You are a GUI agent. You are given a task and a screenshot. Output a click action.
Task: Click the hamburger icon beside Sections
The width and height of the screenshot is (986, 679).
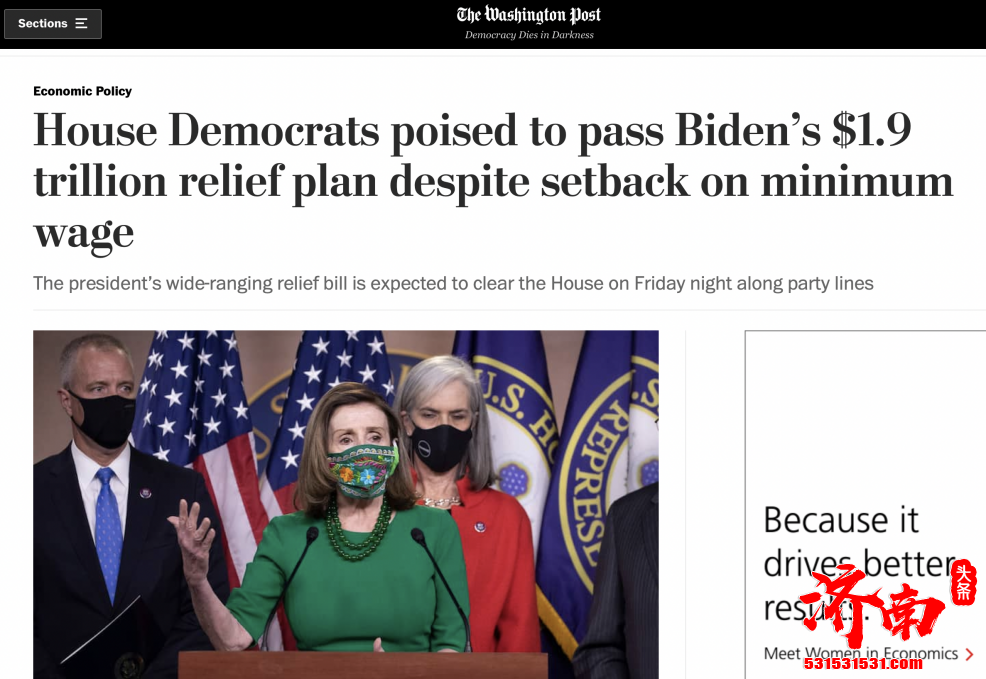click(x=81, y=23)
